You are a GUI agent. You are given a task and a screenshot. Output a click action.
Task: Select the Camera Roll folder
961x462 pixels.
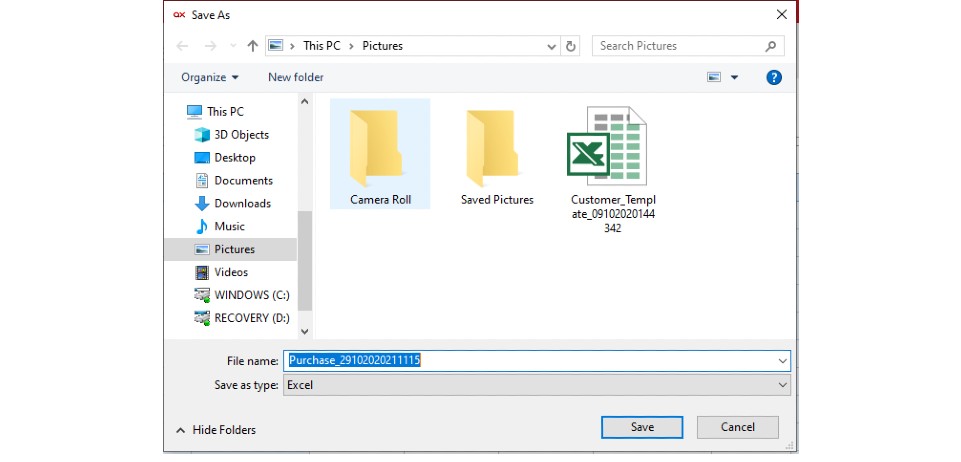pyautogui.click(x=380, y=154)
